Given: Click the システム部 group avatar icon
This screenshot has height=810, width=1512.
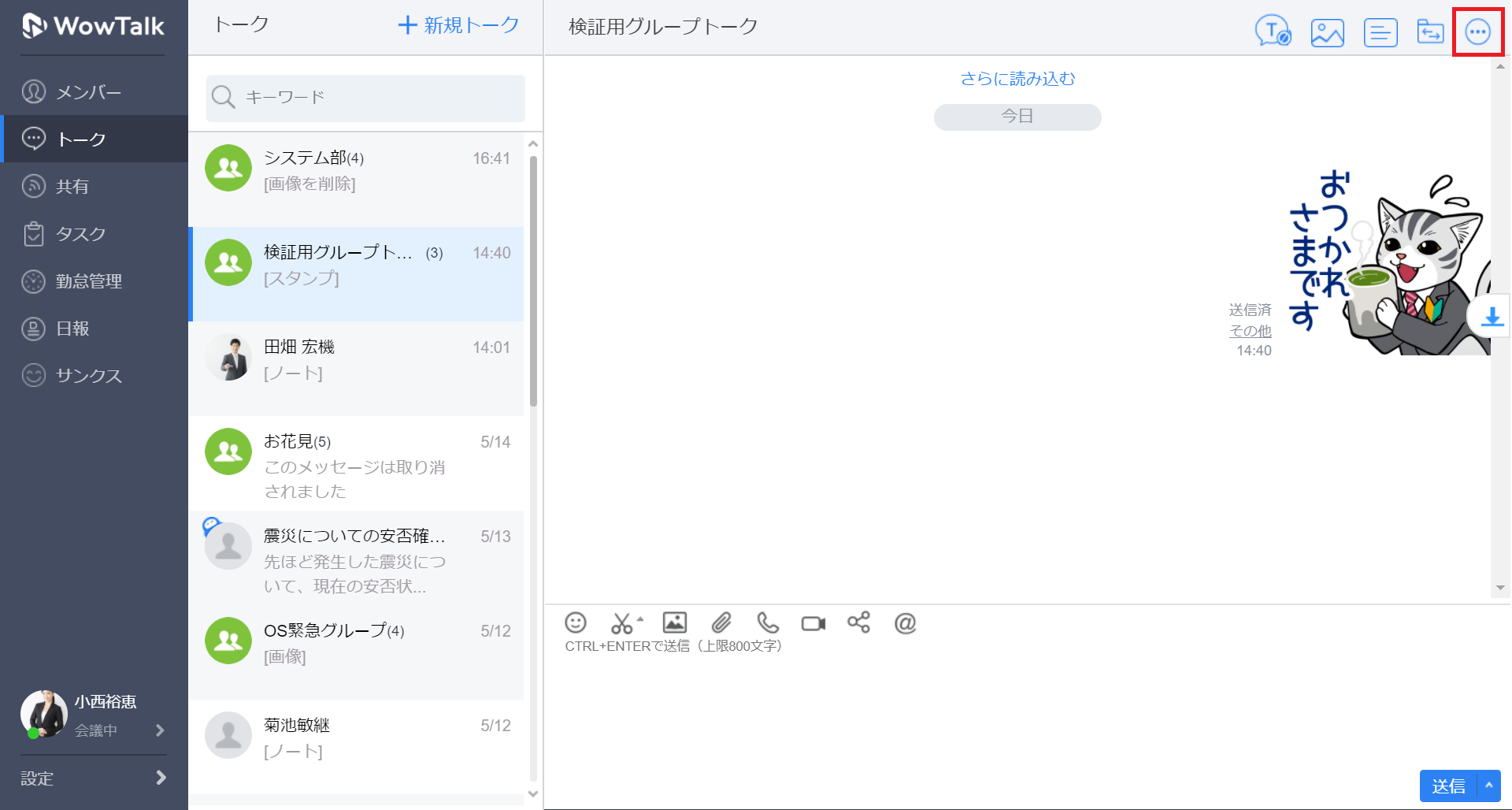Looking at the screenshot, I should point(228,168).
